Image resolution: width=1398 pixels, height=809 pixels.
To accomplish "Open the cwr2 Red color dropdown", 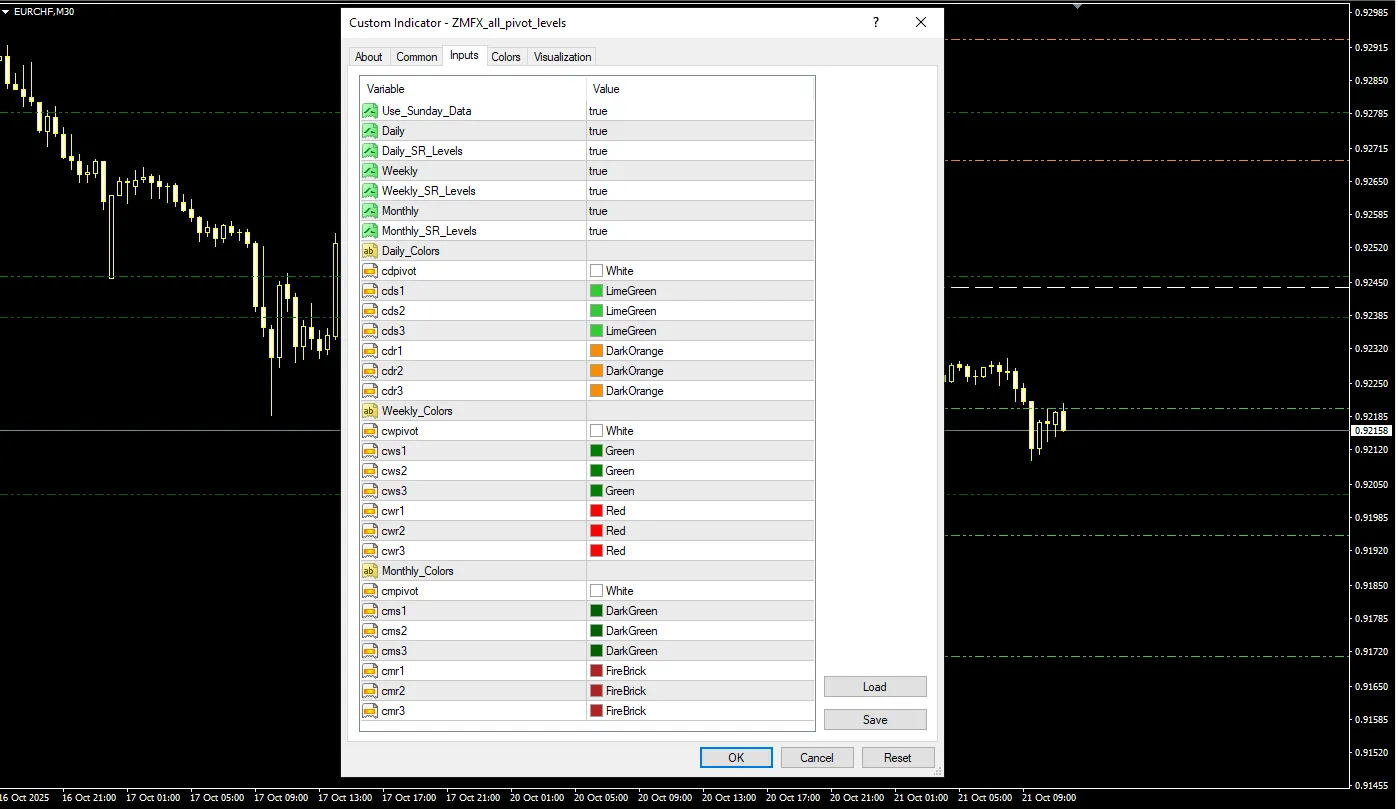I will 699,531.
